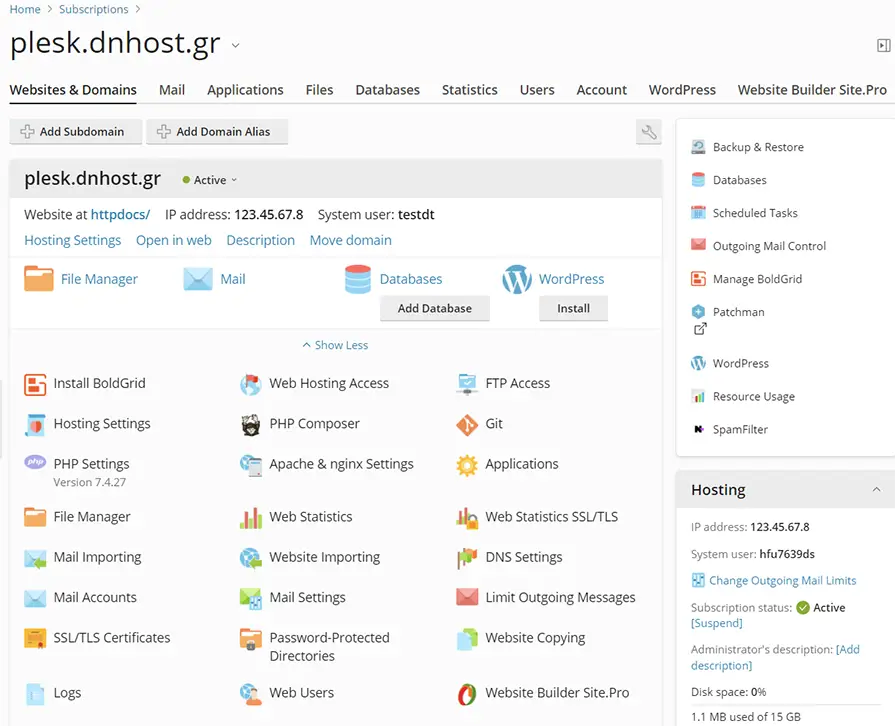Click the Logs icon
This screenshot has width=895, height=726.
35,694
